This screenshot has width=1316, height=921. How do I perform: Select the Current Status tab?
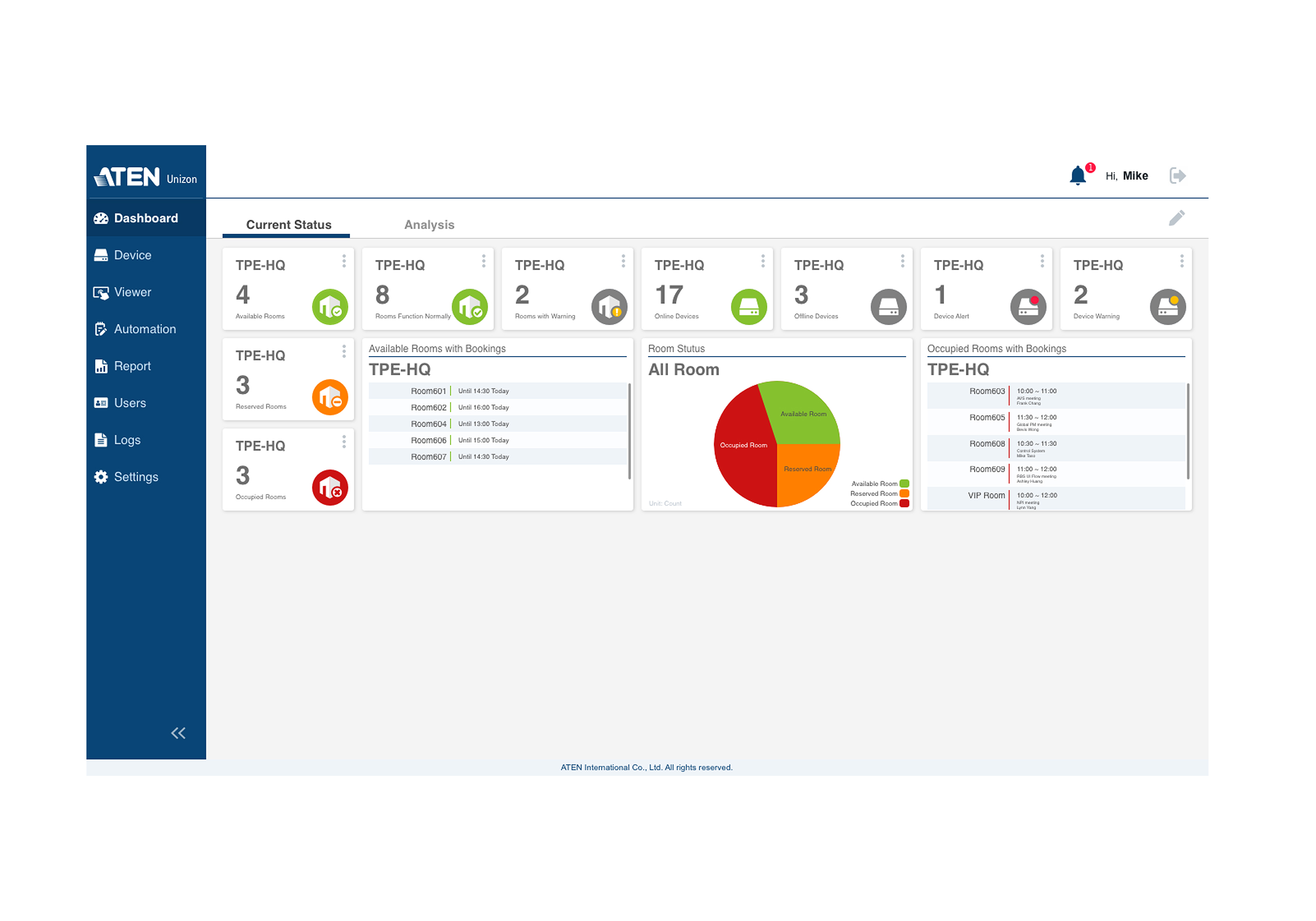coord(288,225)
